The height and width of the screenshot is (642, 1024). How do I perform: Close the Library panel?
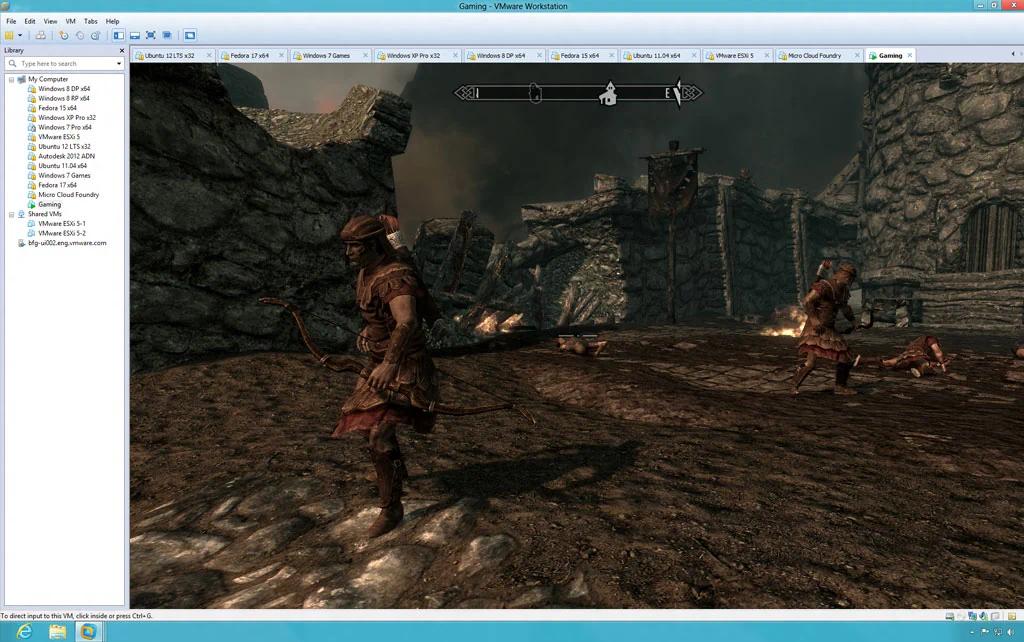click(121, 50)
